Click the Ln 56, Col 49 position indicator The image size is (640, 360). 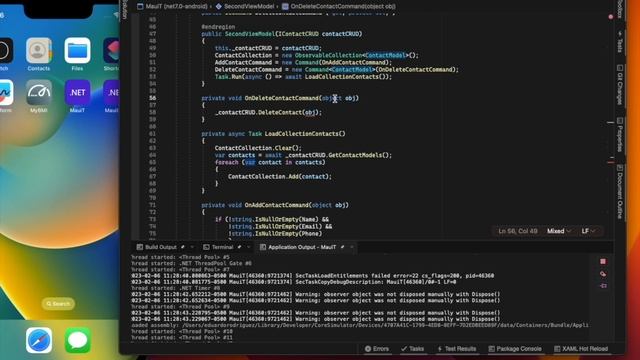click(518, 231)
